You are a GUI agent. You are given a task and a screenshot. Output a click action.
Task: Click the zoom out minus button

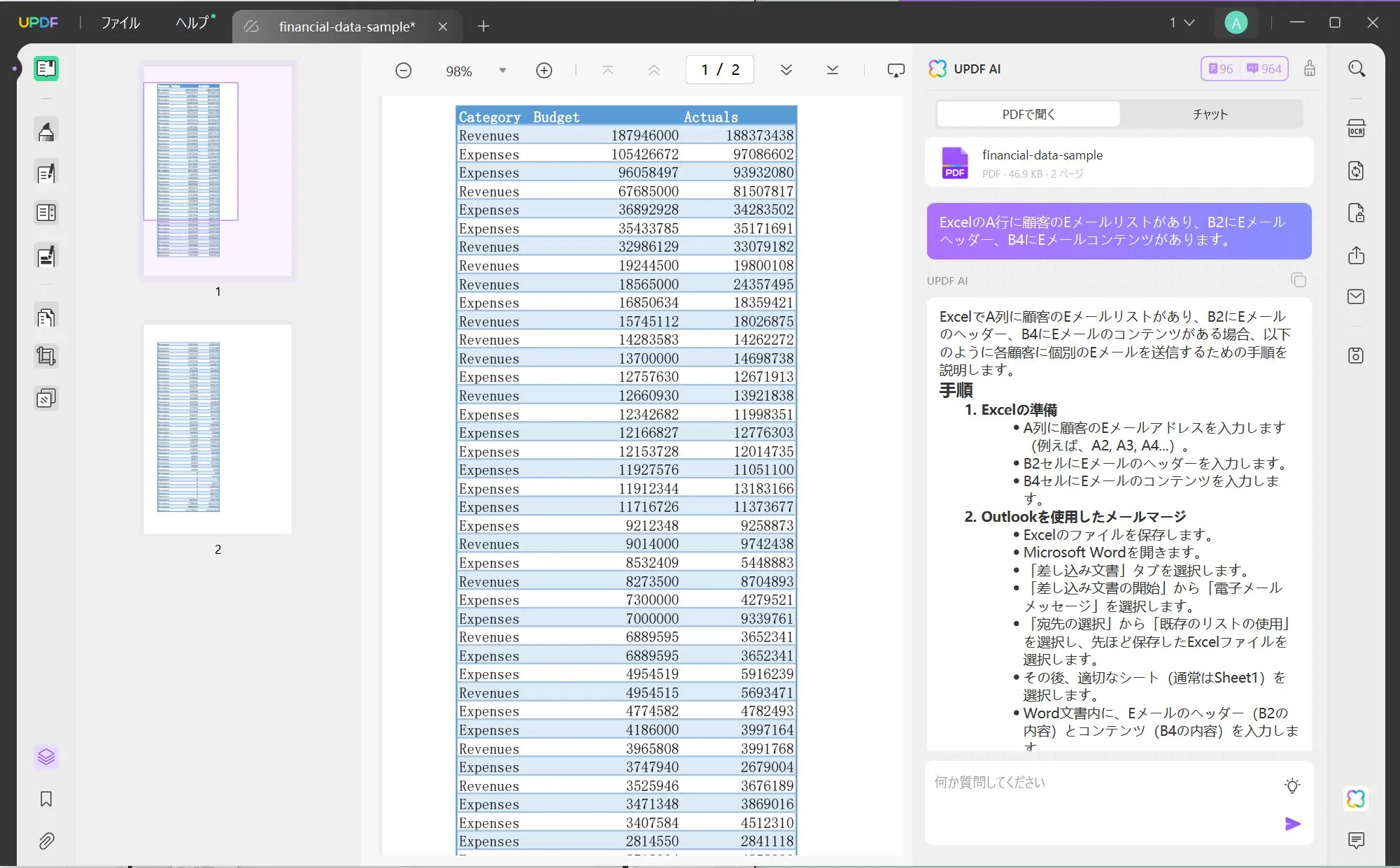(403, 70)
